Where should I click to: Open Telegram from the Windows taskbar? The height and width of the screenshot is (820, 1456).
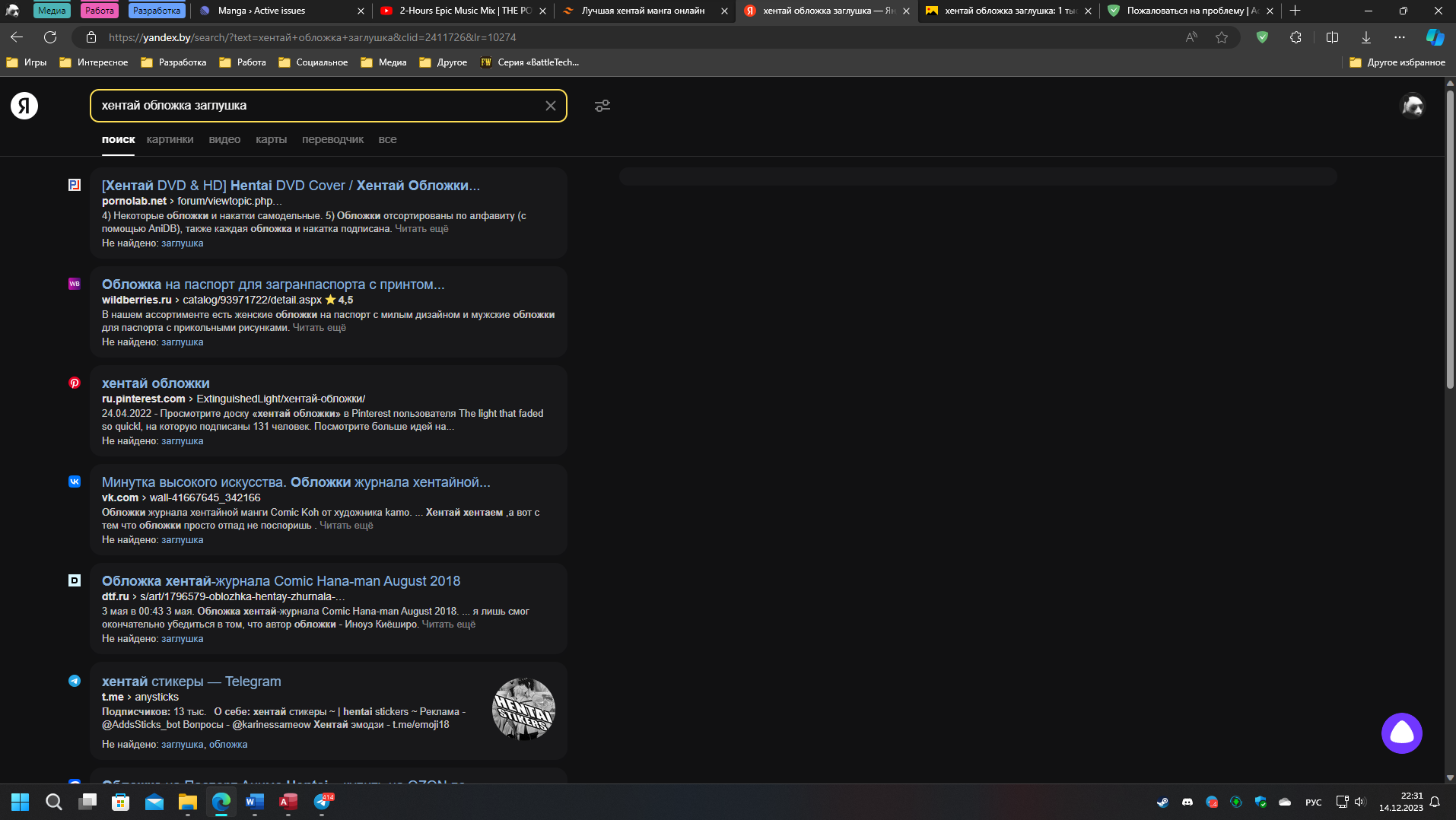[x=323, y=802]
